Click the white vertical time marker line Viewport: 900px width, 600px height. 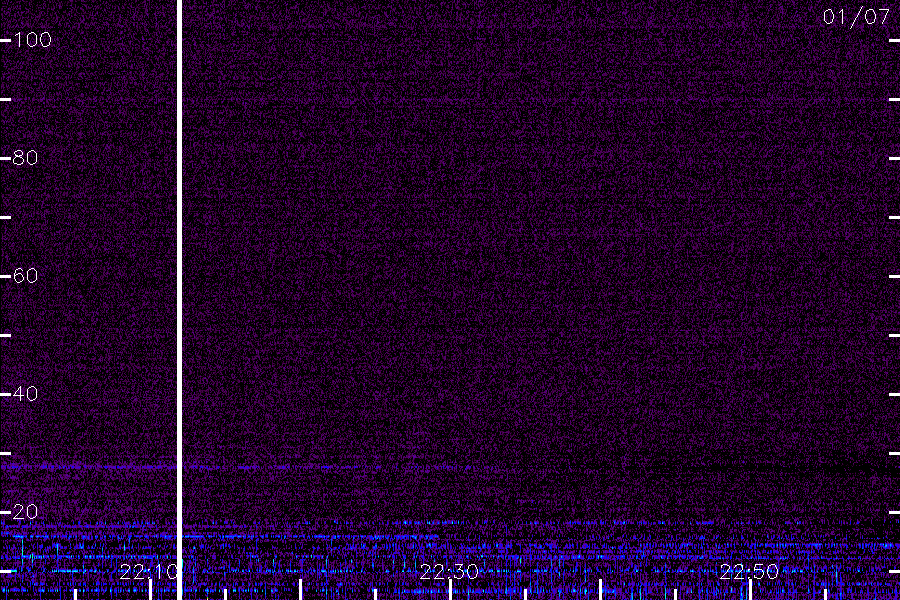click(x=180, y=300)
